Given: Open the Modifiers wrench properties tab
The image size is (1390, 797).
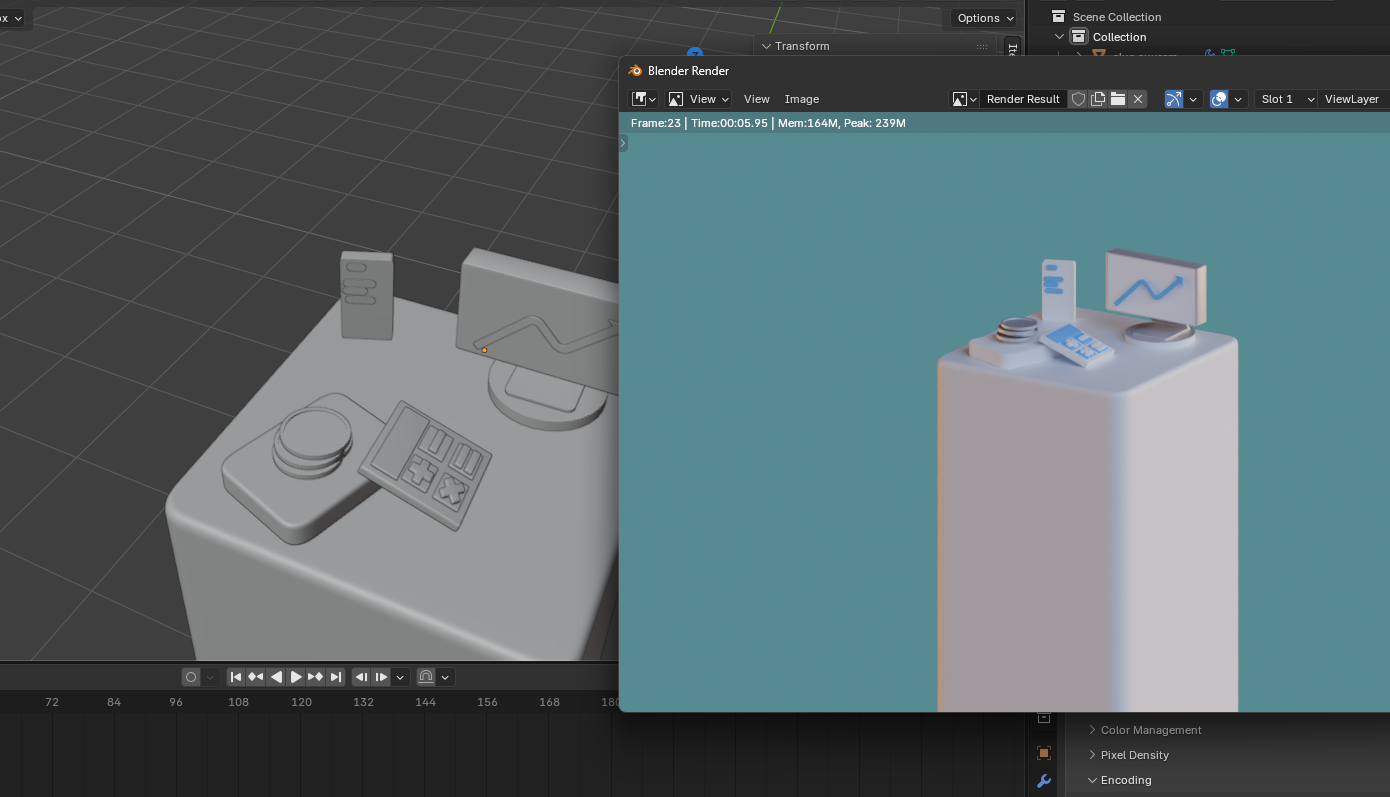Looking at the screenshot, I should click(x=1044, y=781).
